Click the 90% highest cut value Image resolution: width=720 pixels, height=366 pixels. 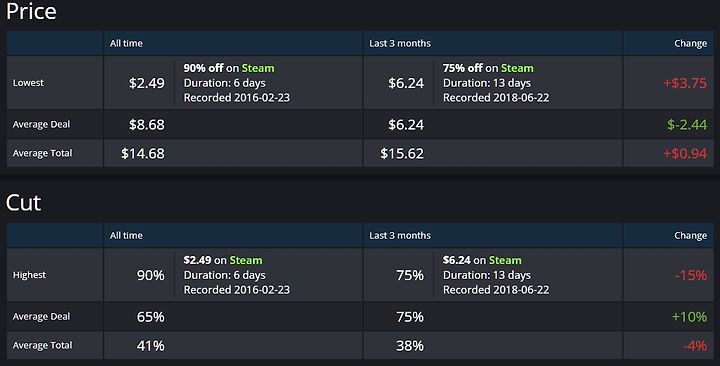click(151, 275)
